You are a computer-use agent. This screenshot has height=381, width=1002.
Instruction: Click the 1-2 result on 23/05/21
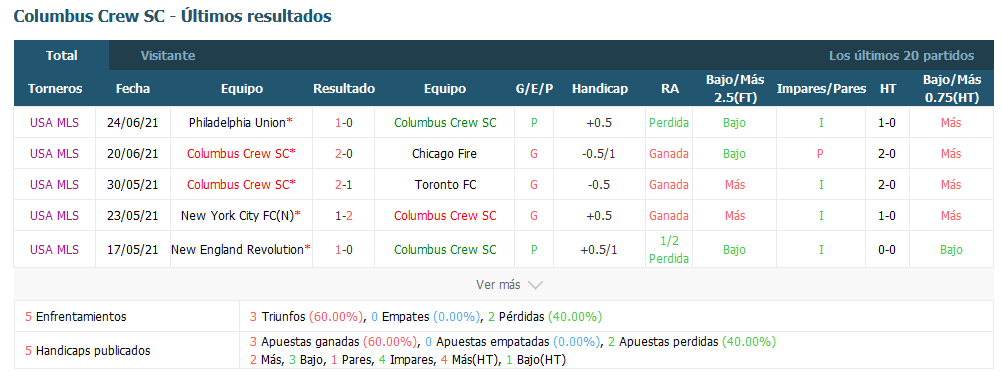pyautogui.click(x=344, y=216)
